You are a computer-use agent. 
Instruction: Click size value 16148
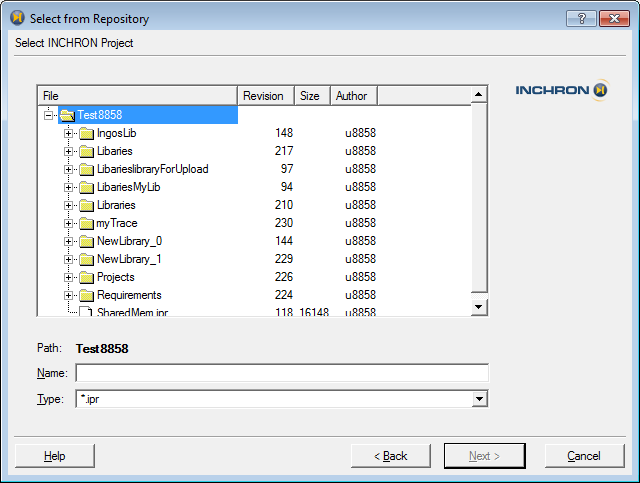pyautogui.click(x=314, y=312)
